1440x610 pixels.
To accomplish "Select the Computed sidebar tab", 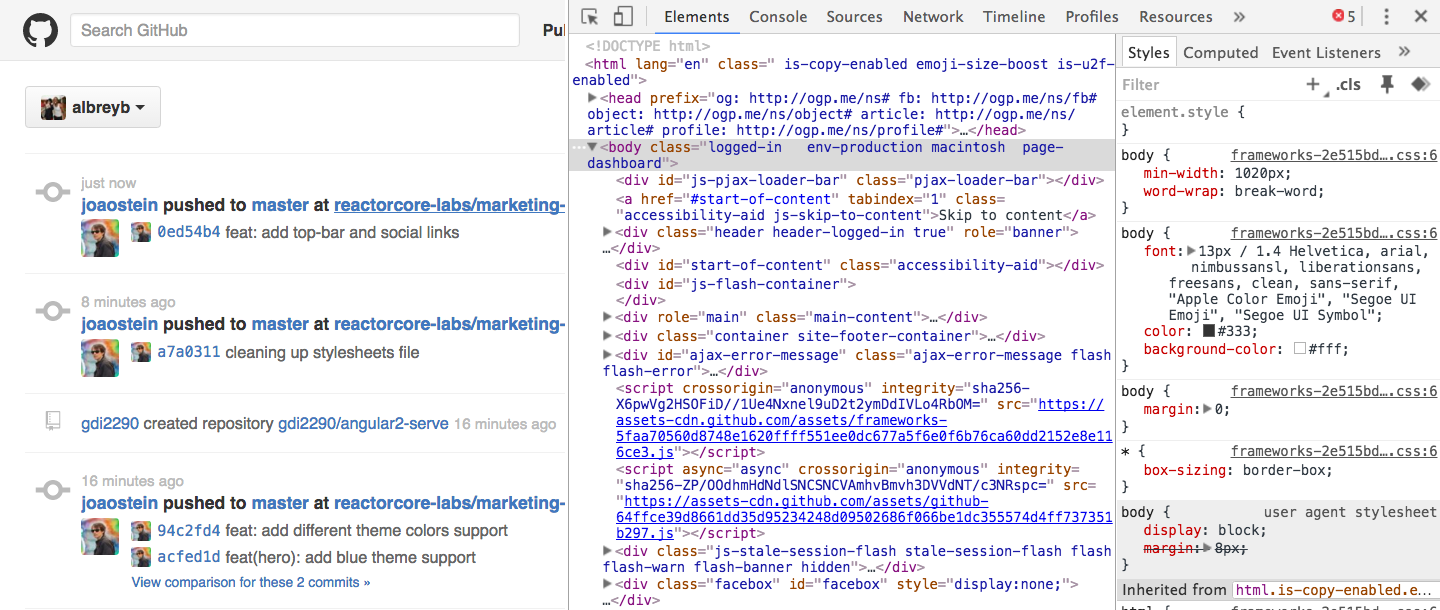I will click(1221, 53).
